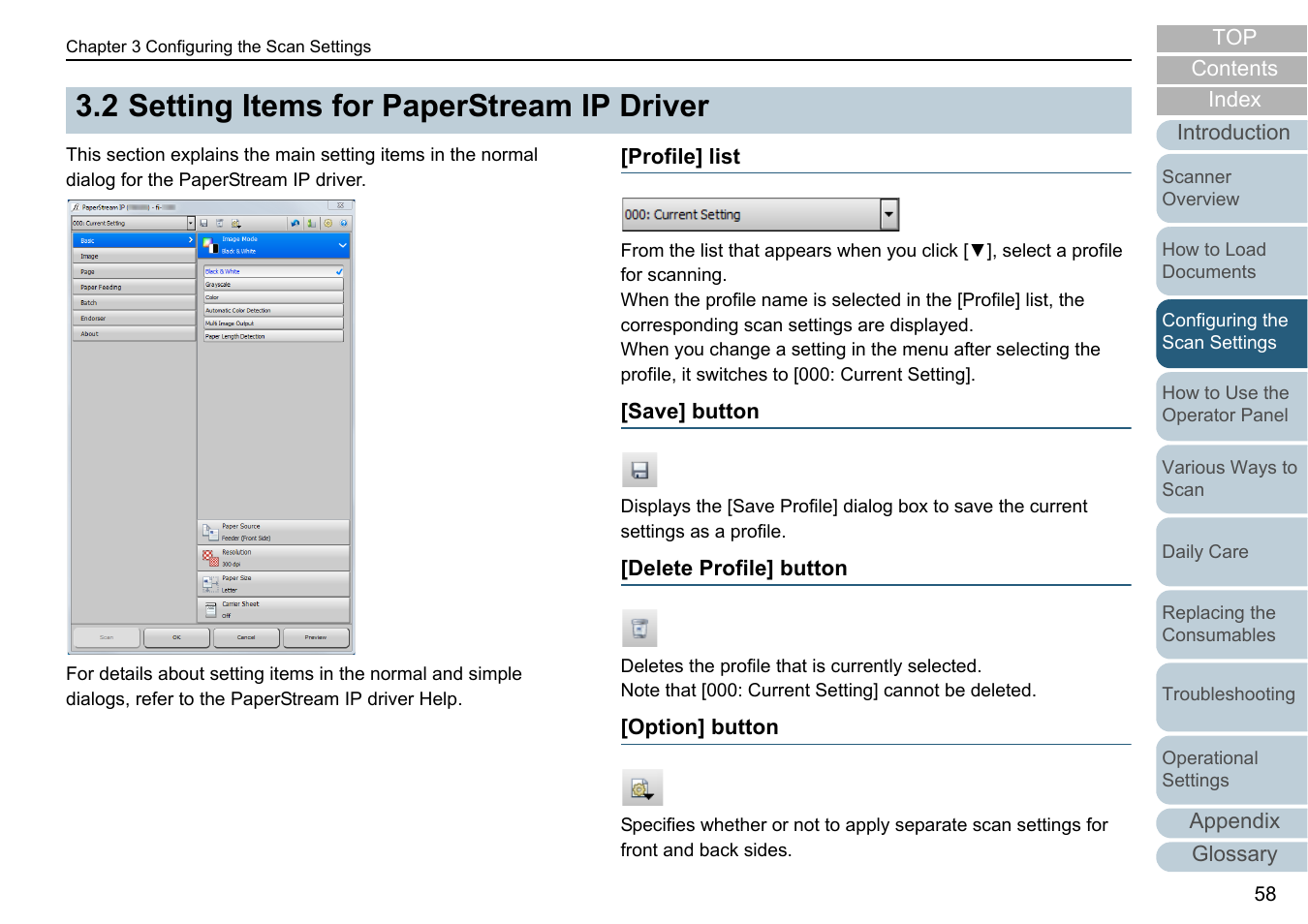
Task: Click the arrow on the enlarged Profile list
Action: (889, 214)
